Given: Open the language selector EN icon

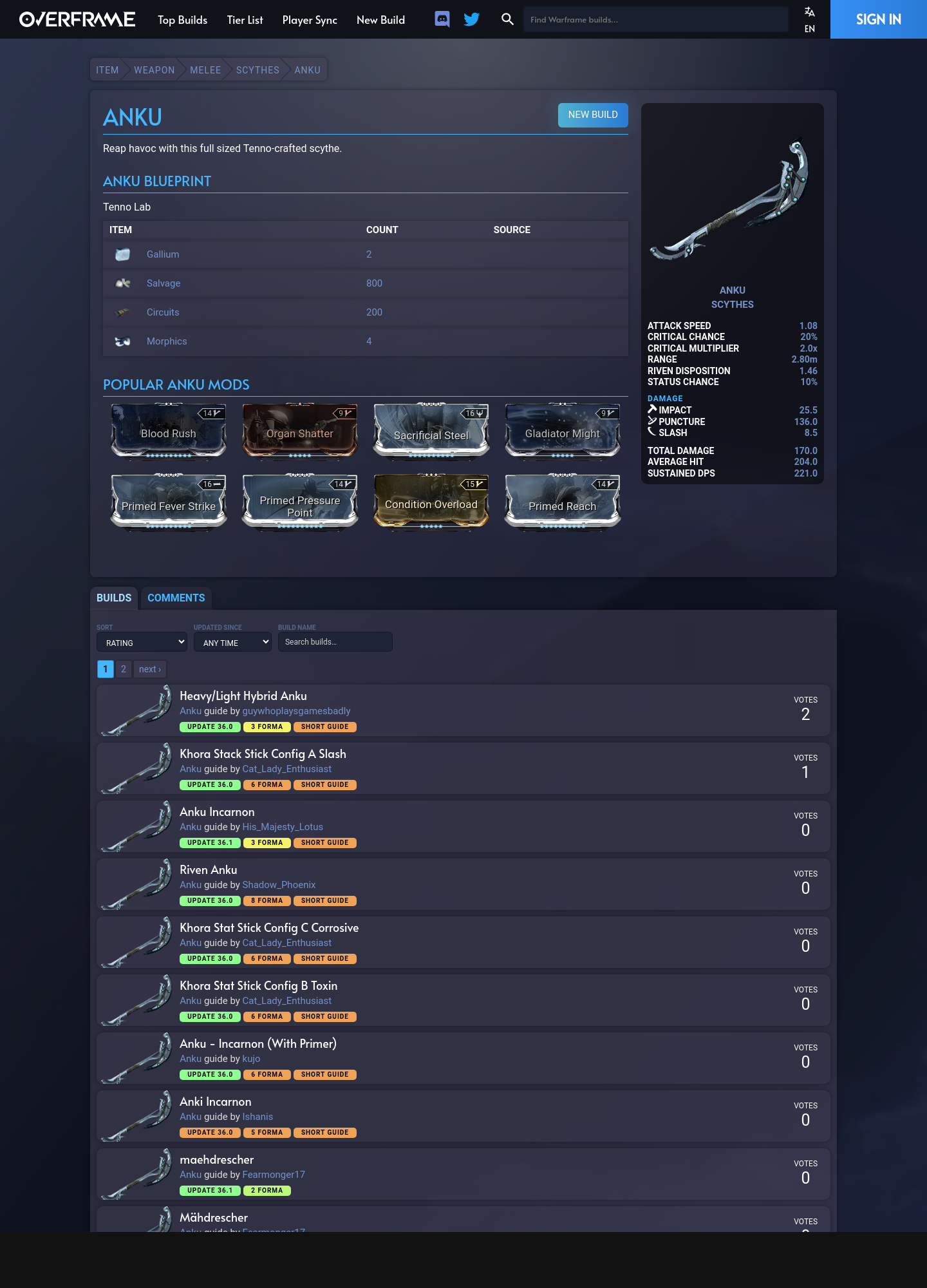Looking at the screenshot, I should [810, 19].
